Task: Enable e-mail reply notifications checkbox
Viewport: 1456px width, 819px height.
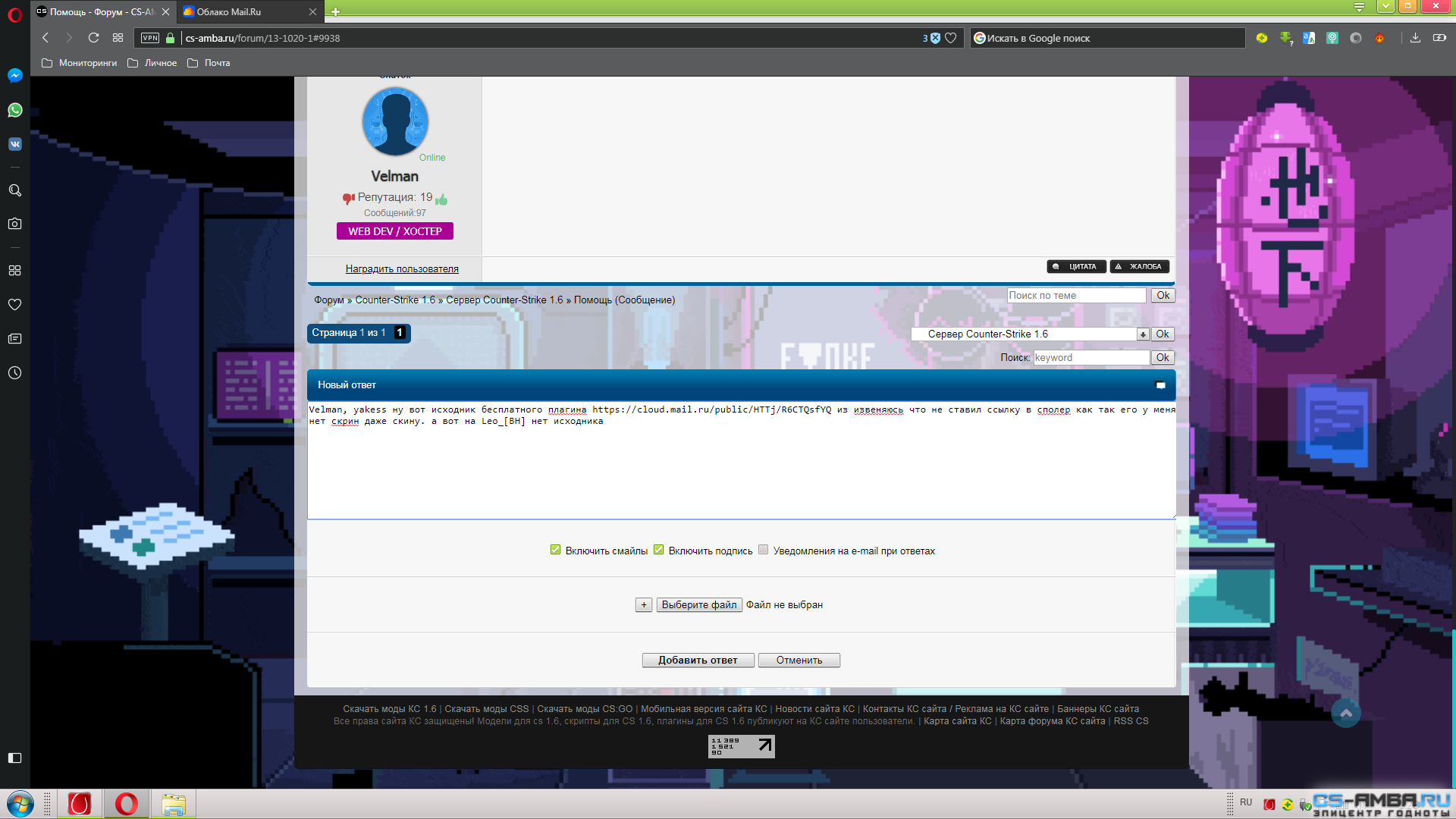Action: pyautogui.click(x=764, y=550)
